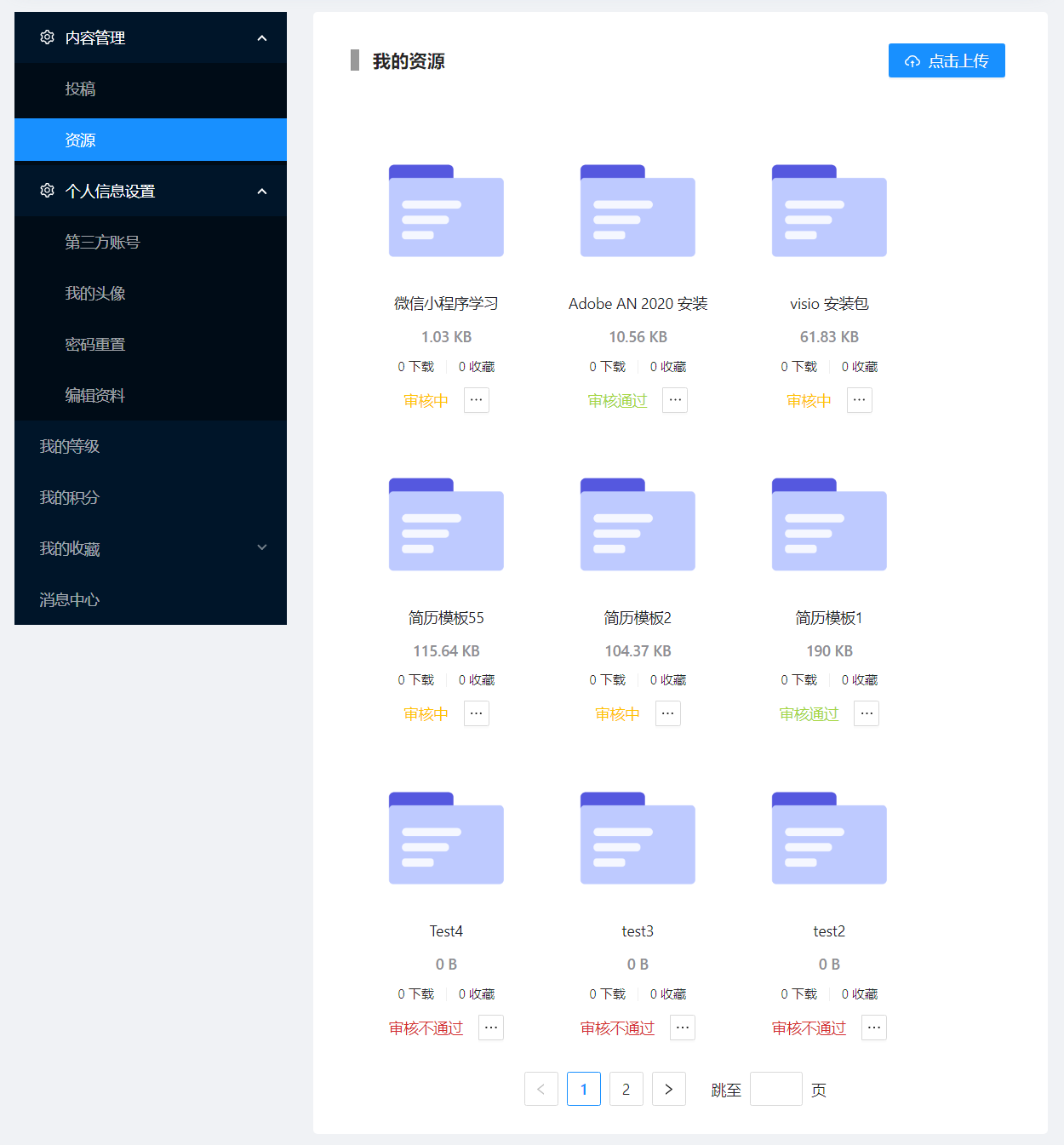Click 审核通过 status under Adobe AN 2020 安装
This screenshot has height=1145, width=1064.
tap(617, 401)
